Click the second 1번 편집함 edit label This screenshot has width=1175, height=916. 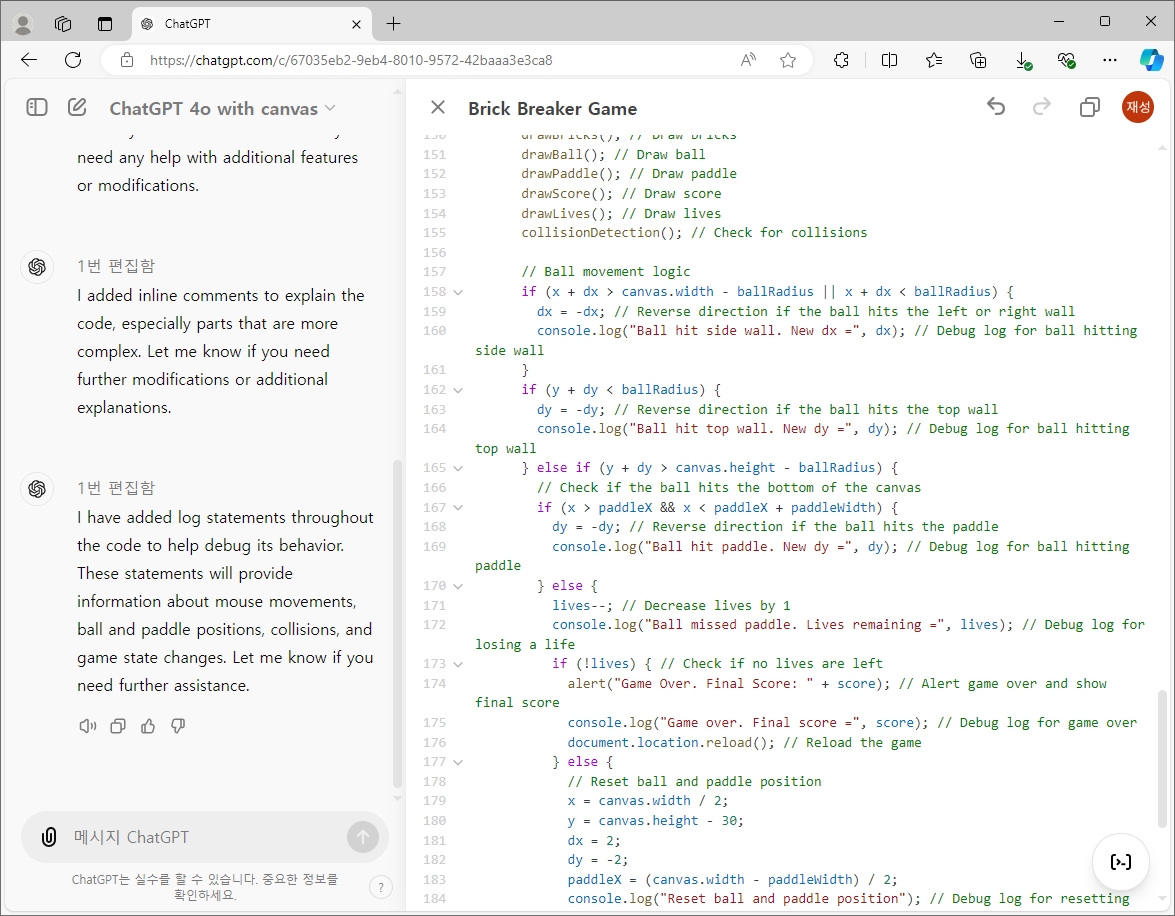(116, 488)
